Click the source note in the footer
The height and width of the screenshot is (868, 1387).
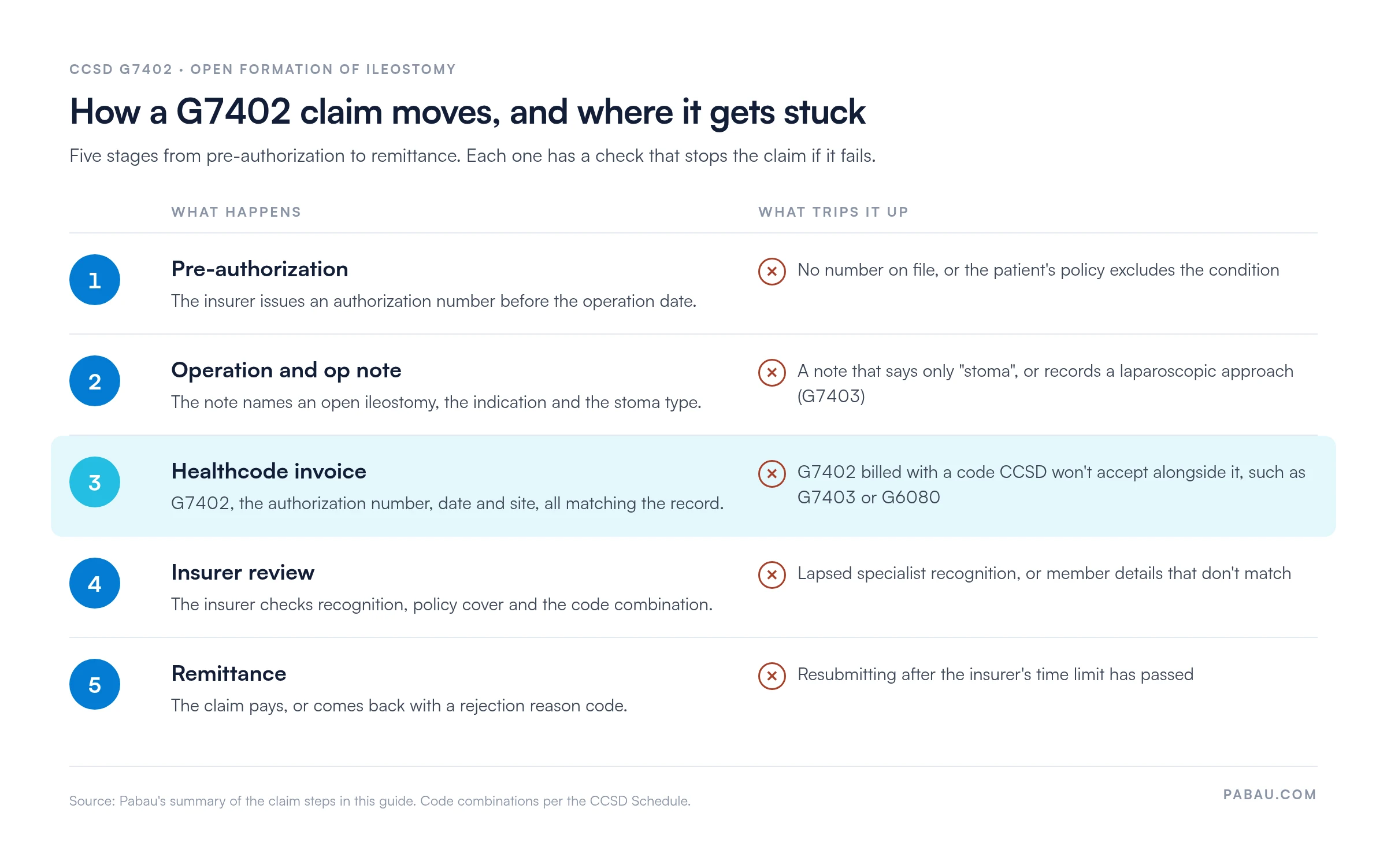[x=380, y=801]
